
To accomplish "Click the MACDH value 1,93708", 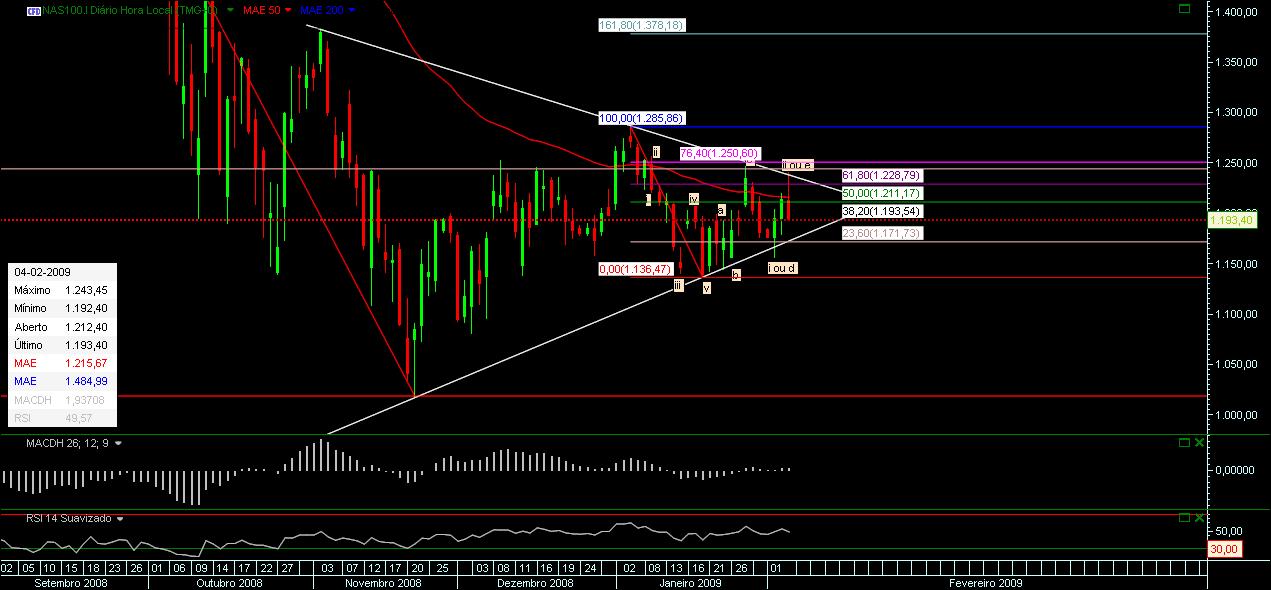I will tap(85, 398).
